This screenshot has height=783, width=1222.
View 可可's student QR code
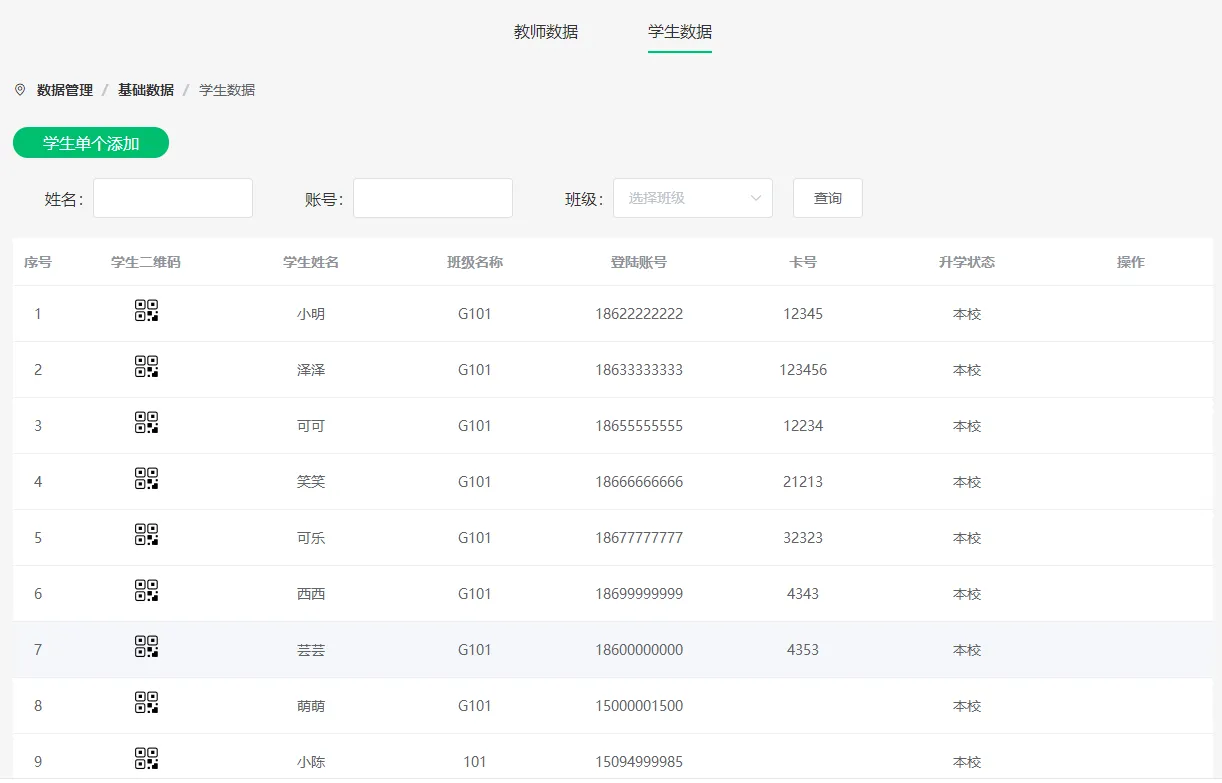coord(145,423)
